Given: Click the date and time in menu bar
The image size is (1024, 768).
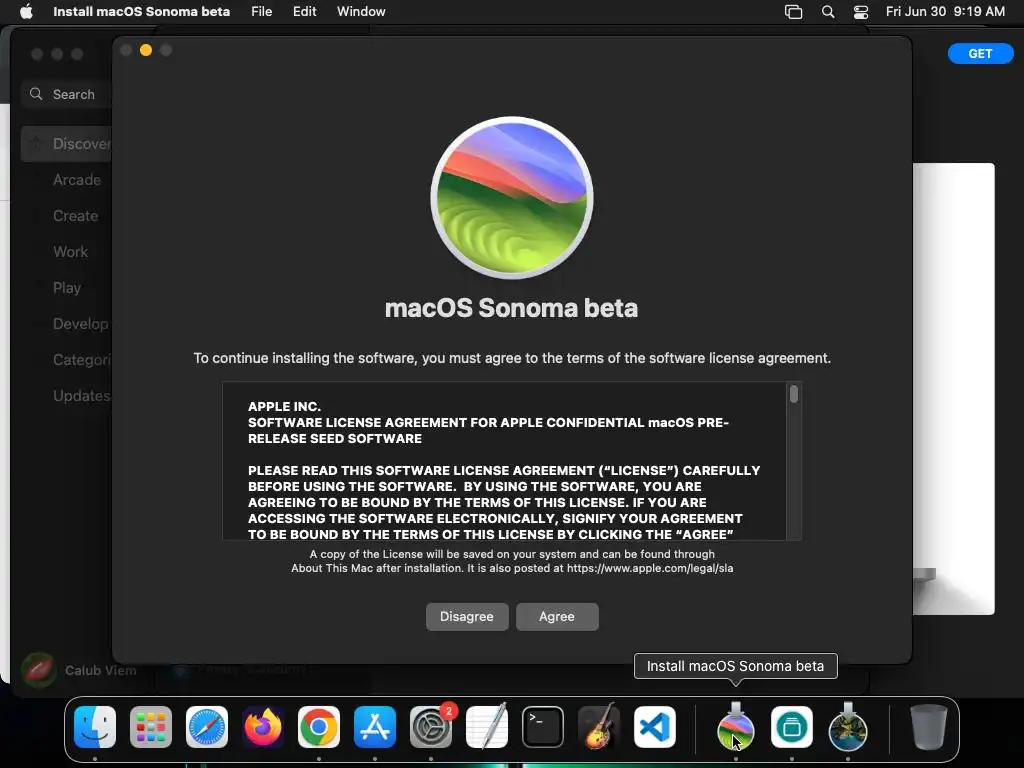Looking at the screenshot, I should [x=945, y=11].
